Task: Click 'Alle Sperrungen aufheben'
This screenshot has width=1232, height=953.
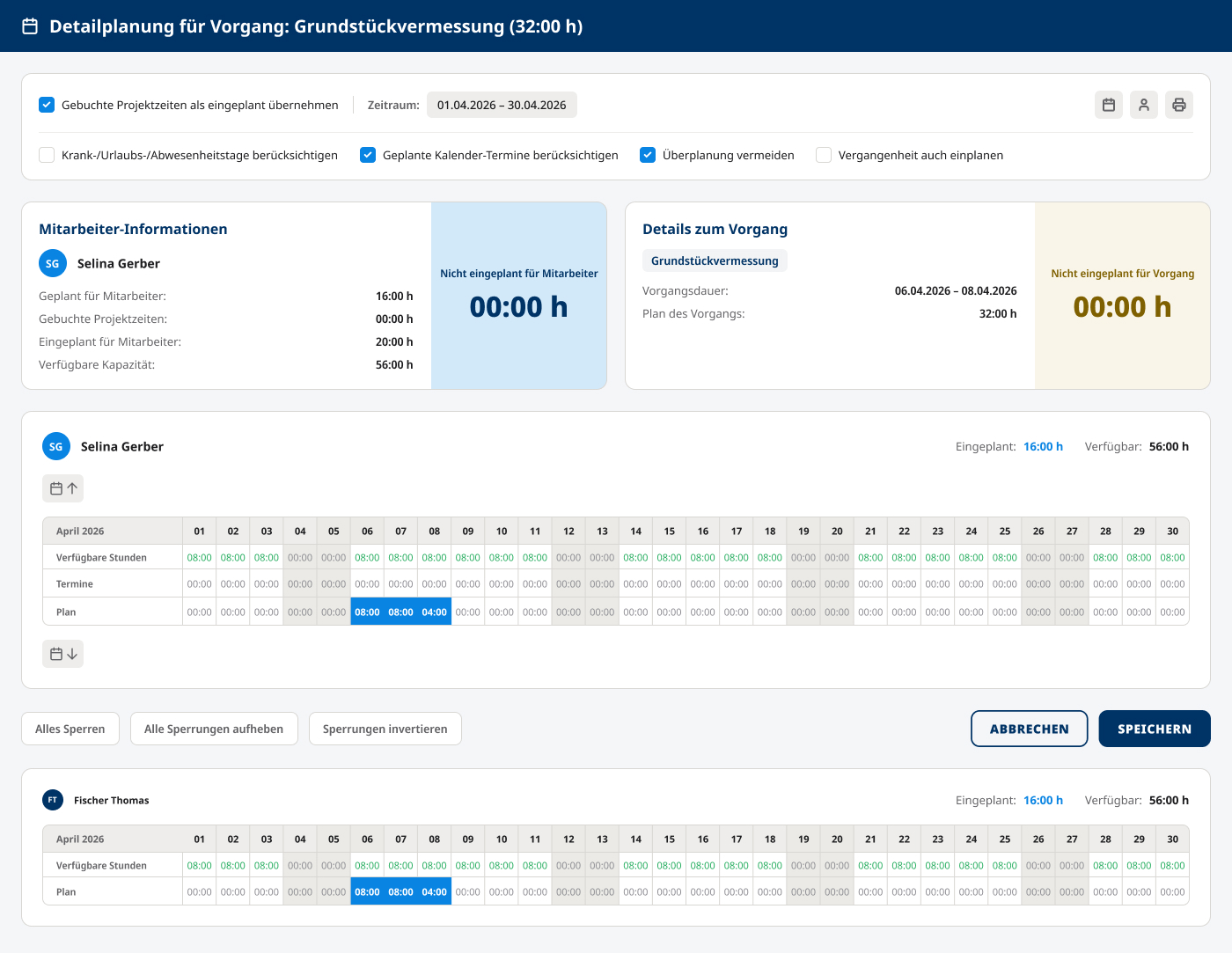Action: (214, 729)
